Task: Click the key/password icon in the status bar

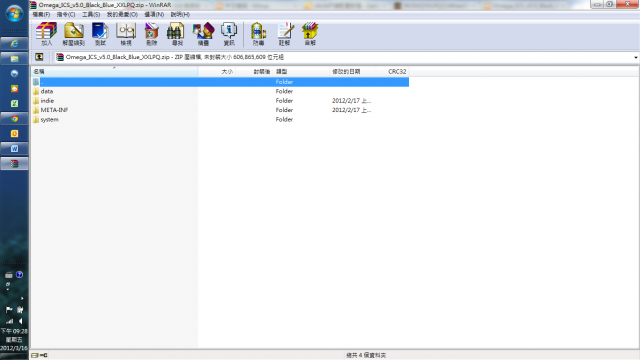Action: coord(44,356)
